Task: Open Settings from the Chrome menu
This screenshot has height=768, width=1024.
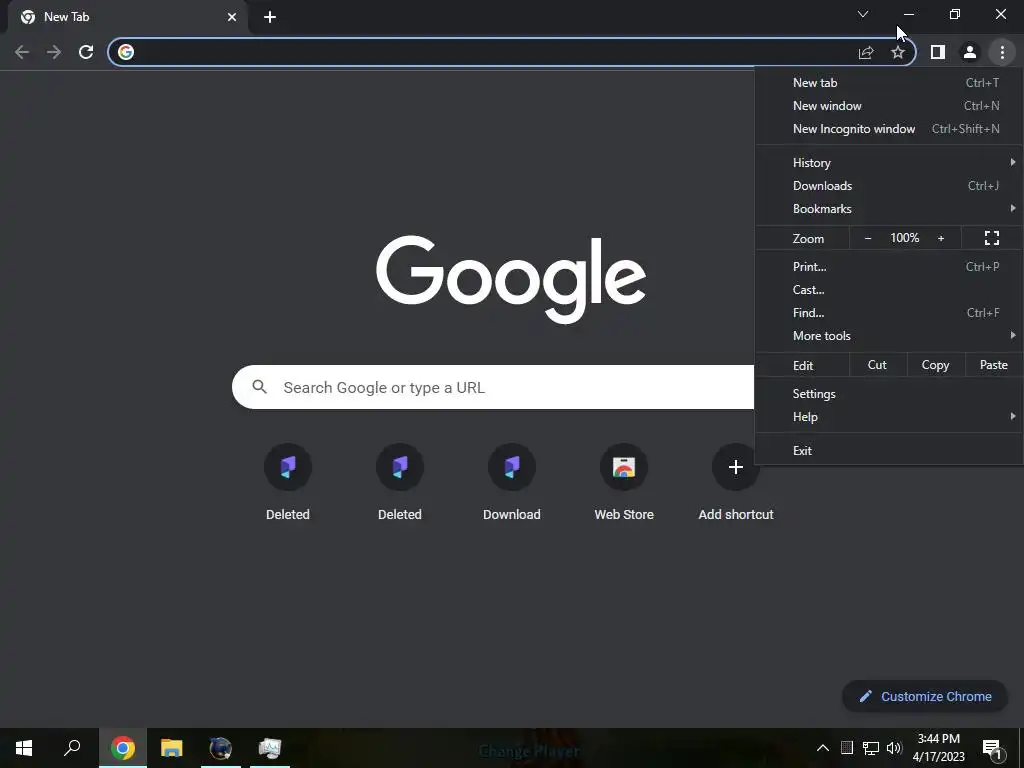Action: click(x=889, y=394)
